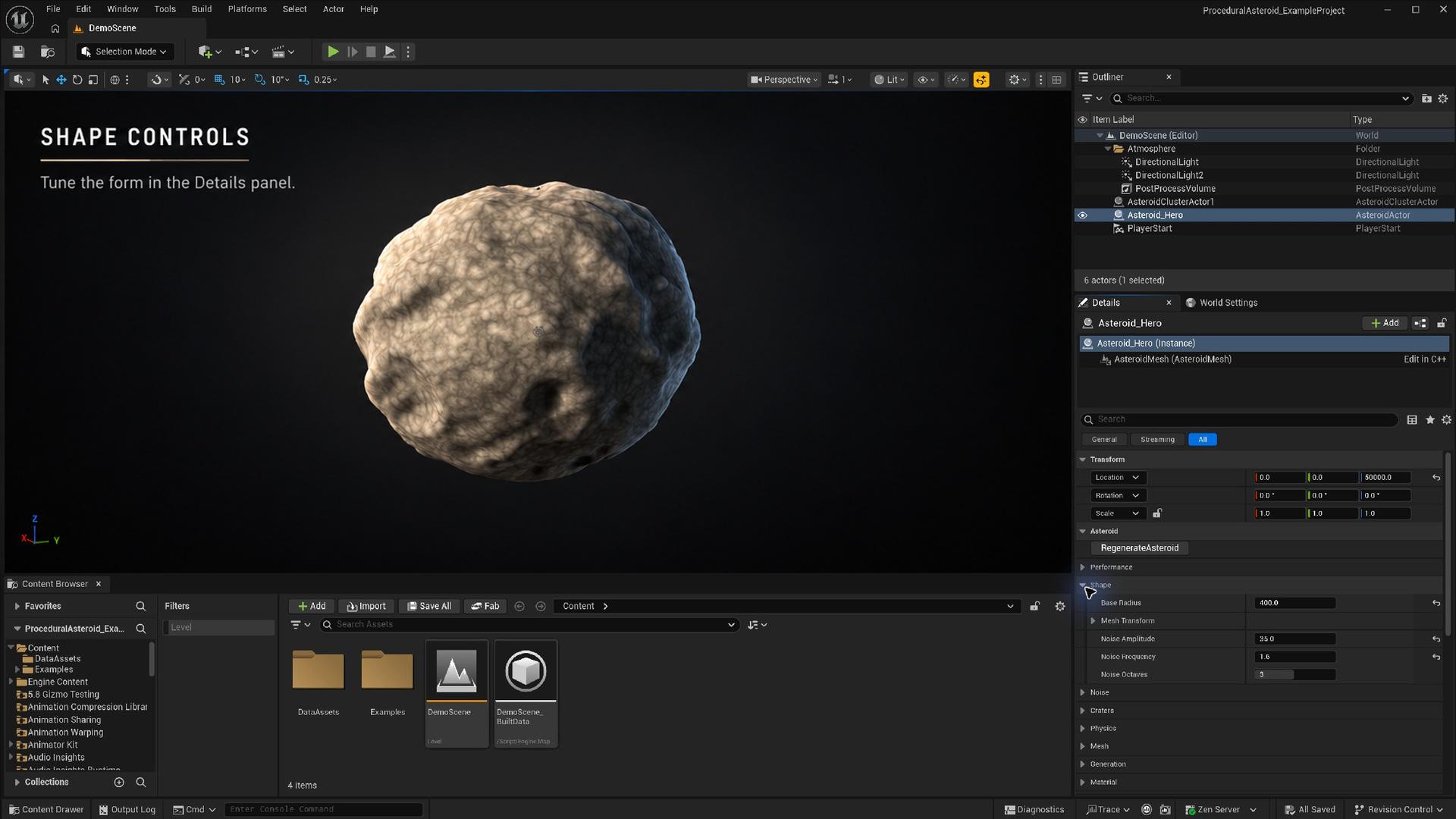Screen dimensions: 1456x819
Task: Collapse the Atmosphere folder in Outliner
Action: (x=1108, y=149)
